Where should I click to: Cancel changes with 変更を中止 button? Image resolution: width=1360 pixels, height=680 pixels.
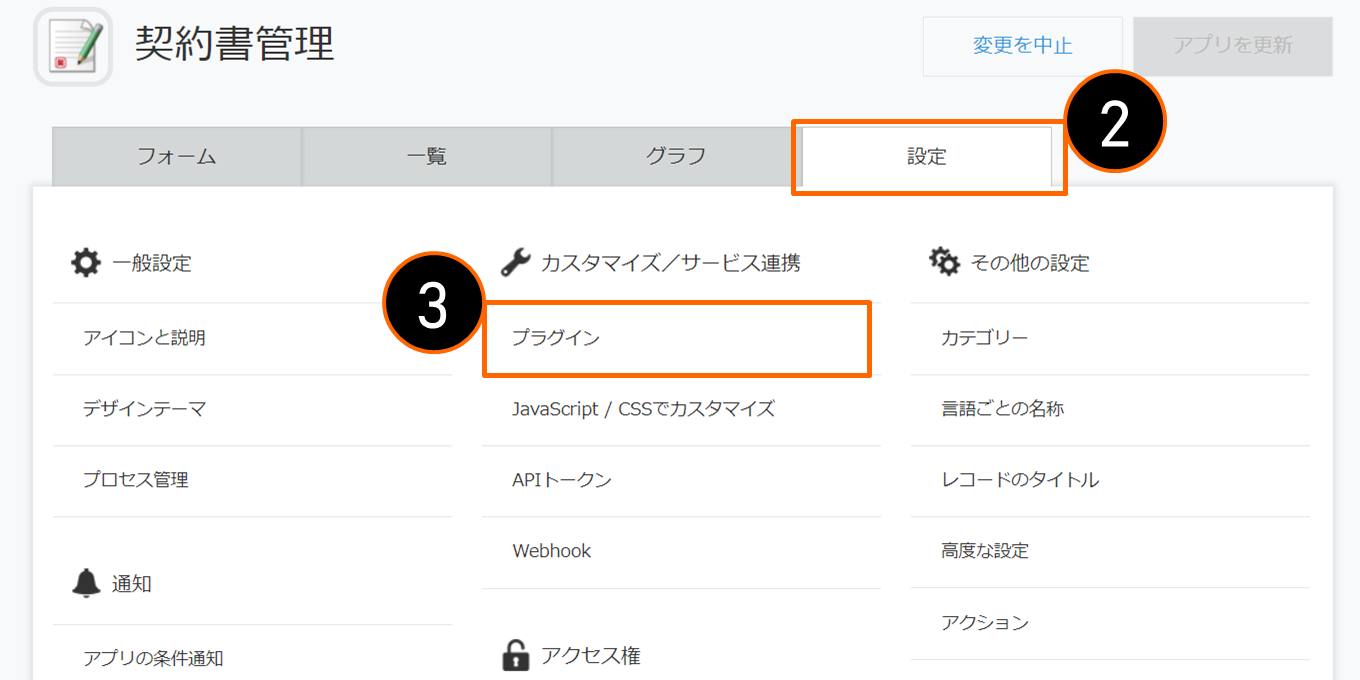(x=1022, y=46)
